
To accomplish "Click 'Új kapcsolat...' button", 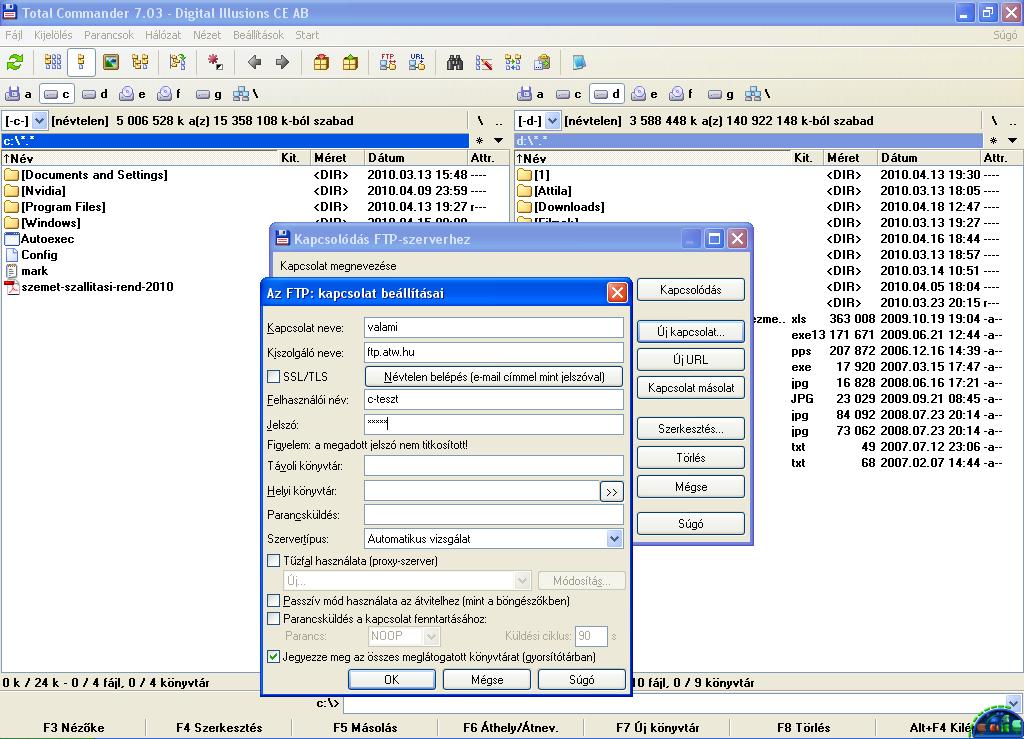I will click(x=690, y=332).
